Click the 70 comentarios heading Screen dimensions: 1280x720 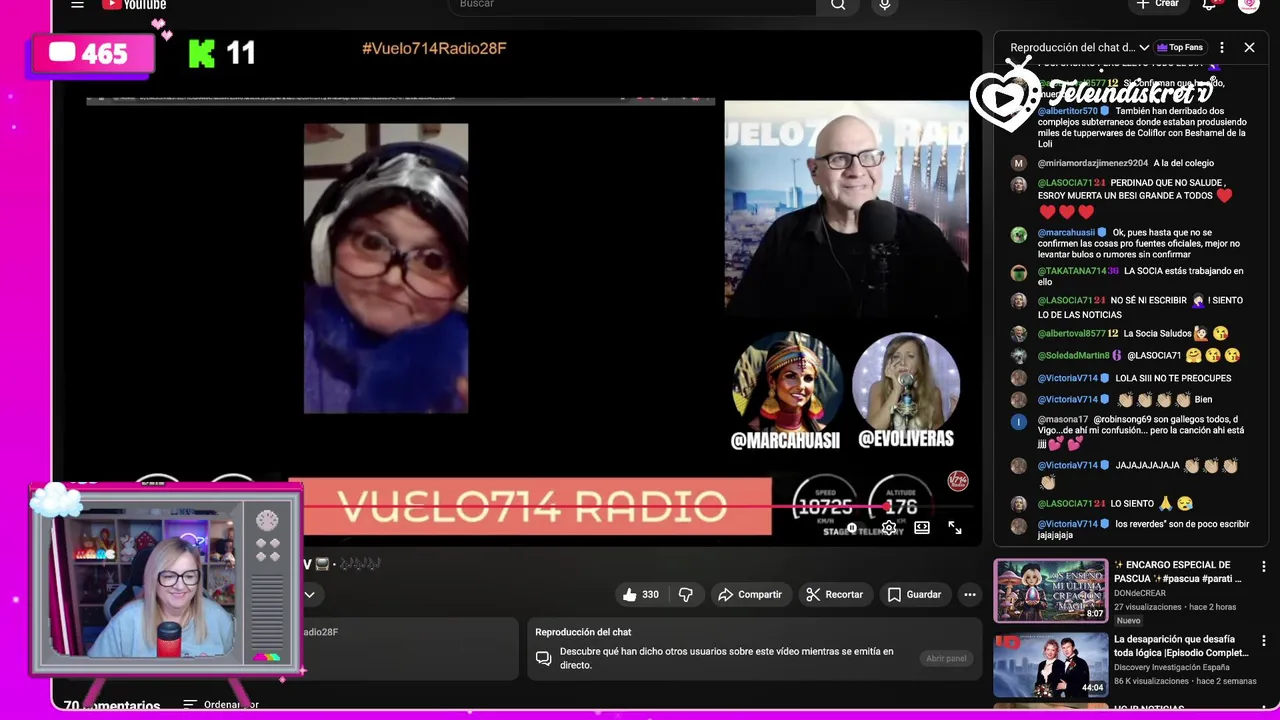(112, 705)
